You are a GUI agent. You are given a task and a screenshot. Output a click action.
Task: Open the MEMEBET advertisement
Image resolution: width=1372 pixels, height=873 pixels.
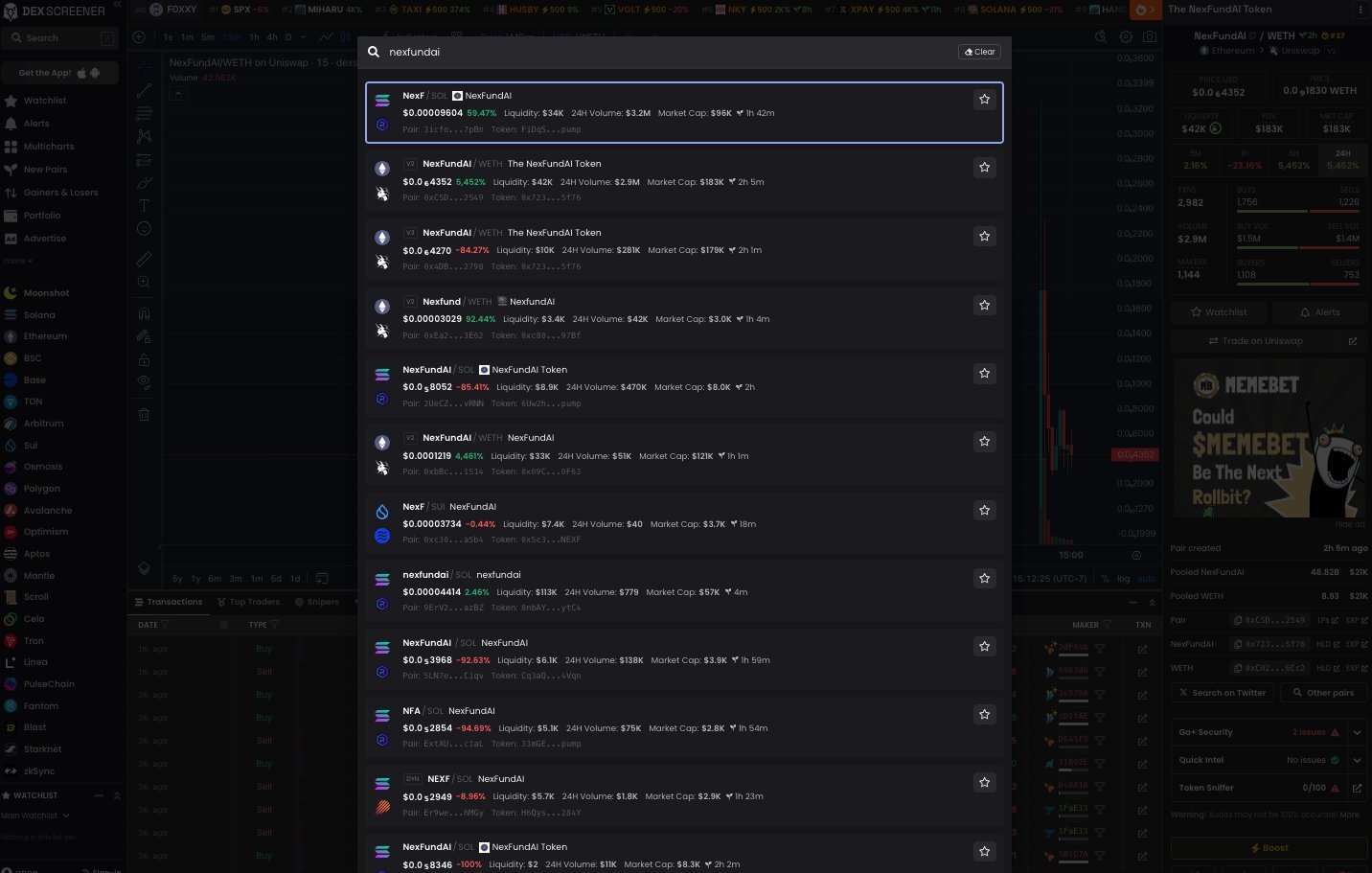1269,440
